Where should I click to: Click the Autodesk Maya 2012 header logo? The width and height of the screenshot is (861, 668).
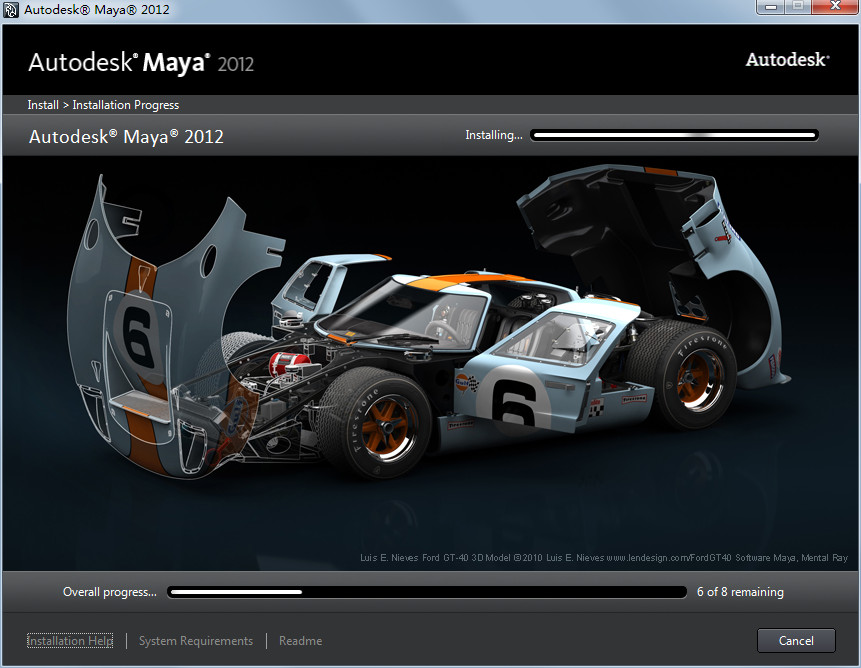141,63
